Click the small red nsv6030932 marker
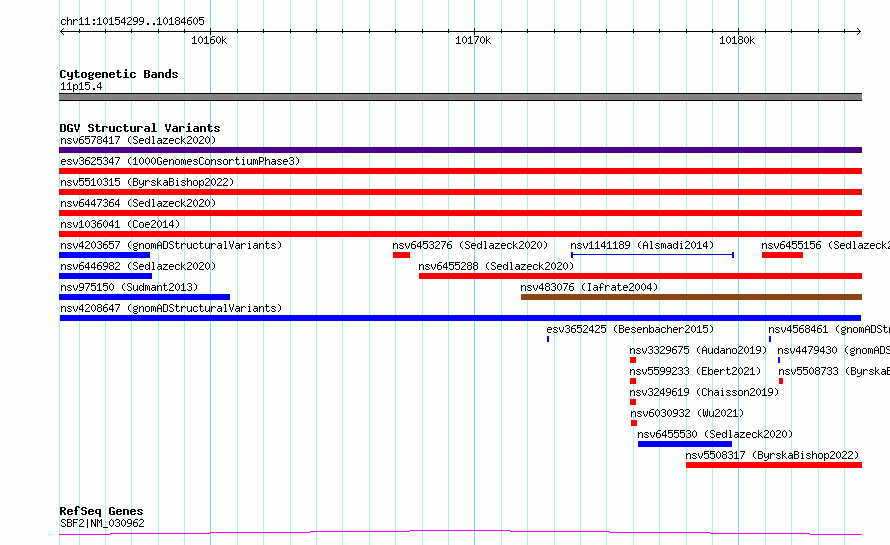Viewport: 890px width, 545px height. 634,423
